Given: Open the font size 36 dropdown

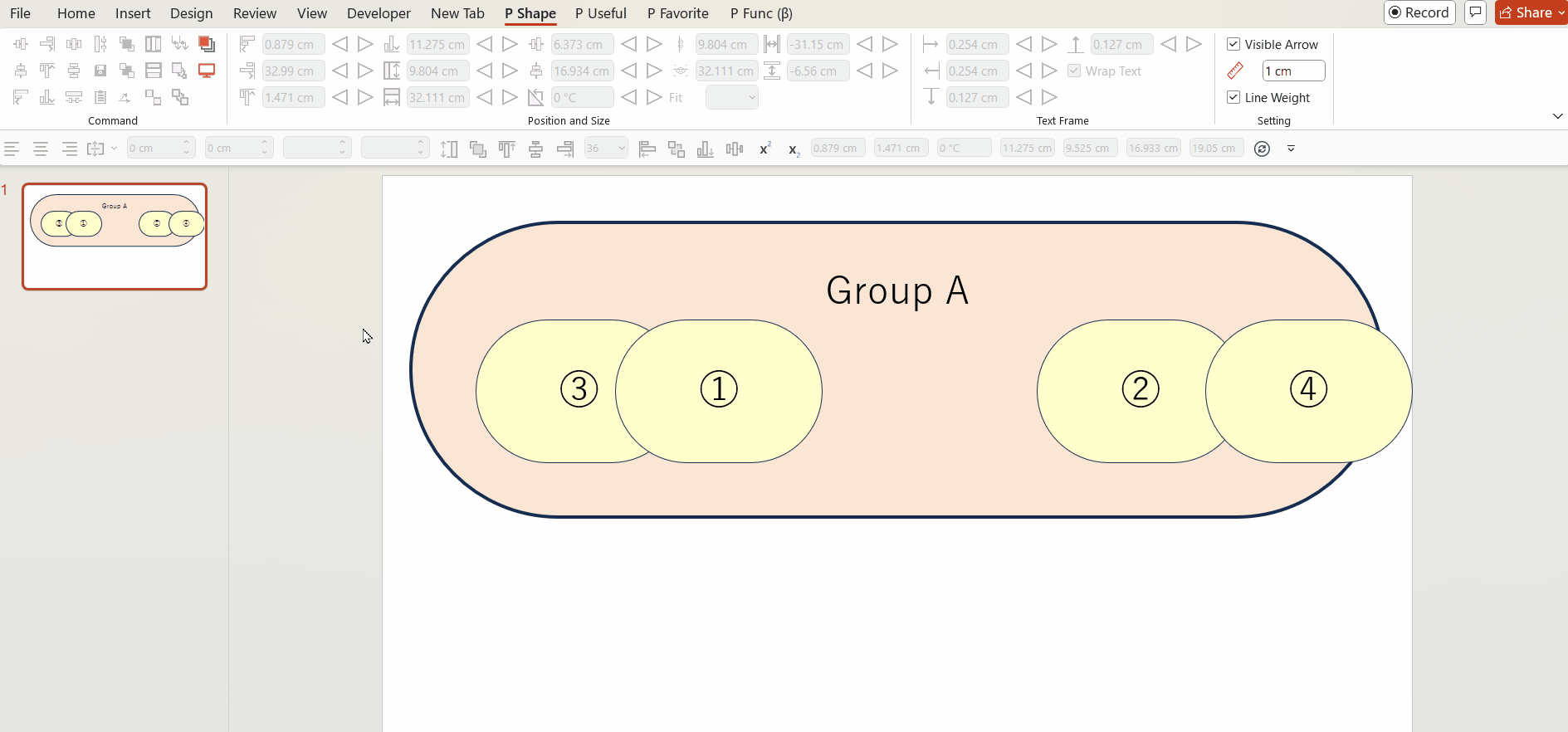Looking at the screenshot, I should (622, 149).
